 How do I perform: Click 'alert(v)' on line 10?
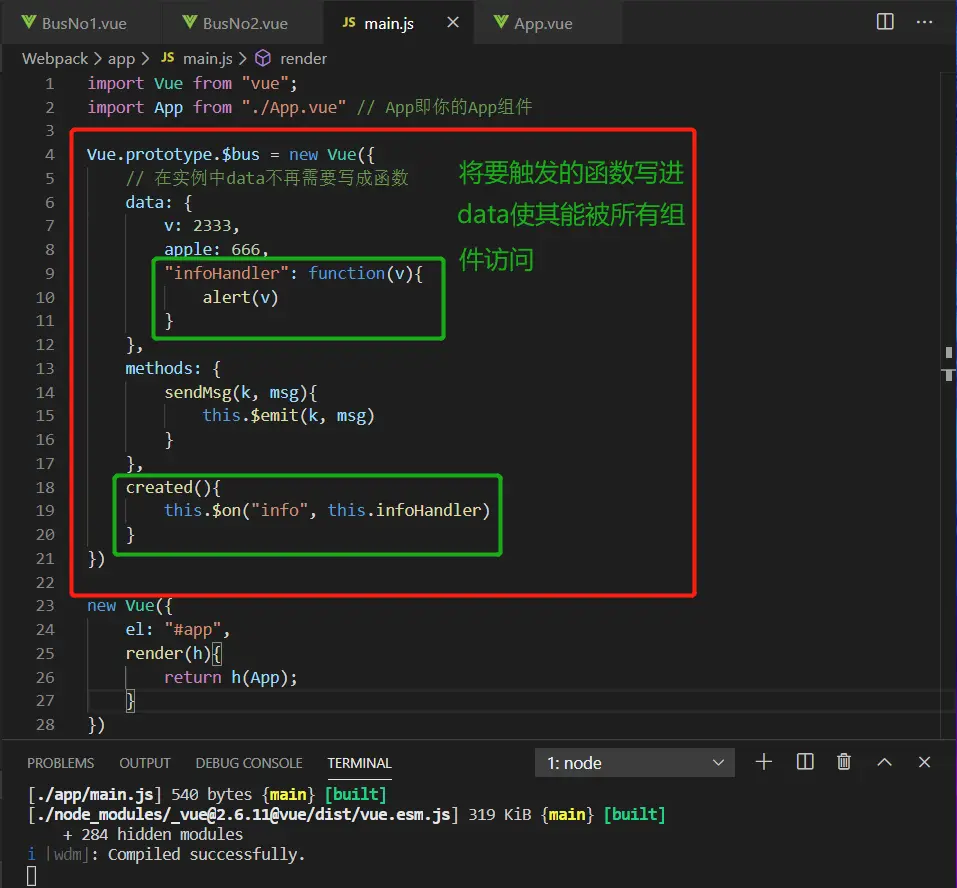click(x=240, y=297)
